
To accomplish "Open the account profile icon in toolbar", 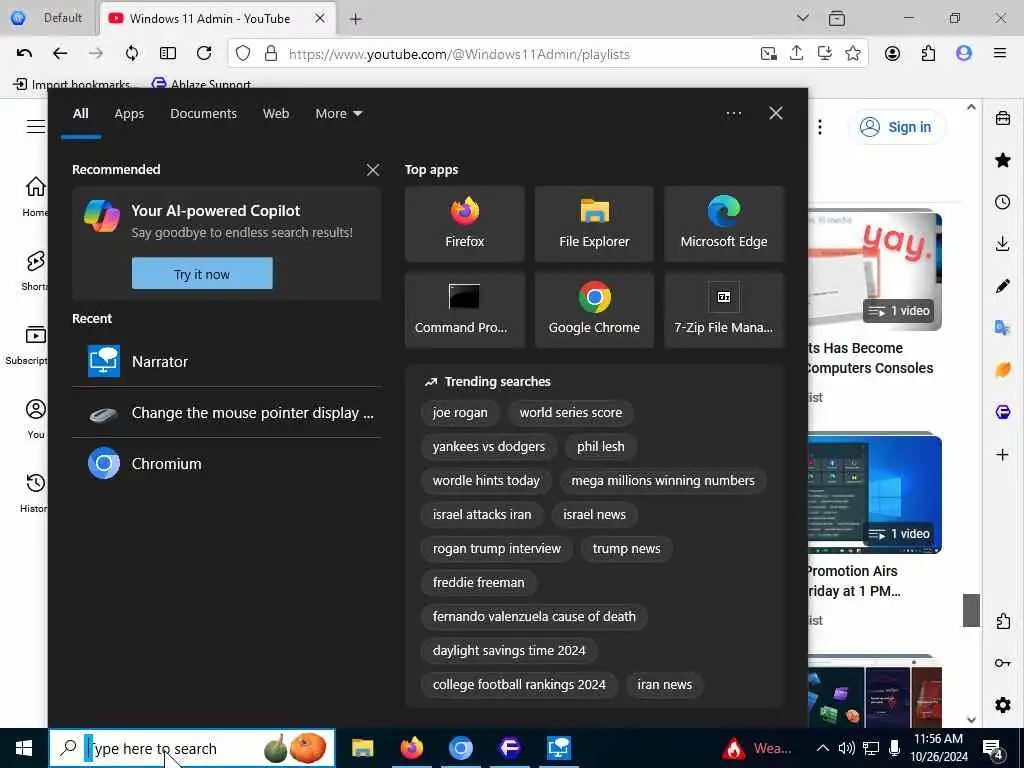I will [892, 54].
